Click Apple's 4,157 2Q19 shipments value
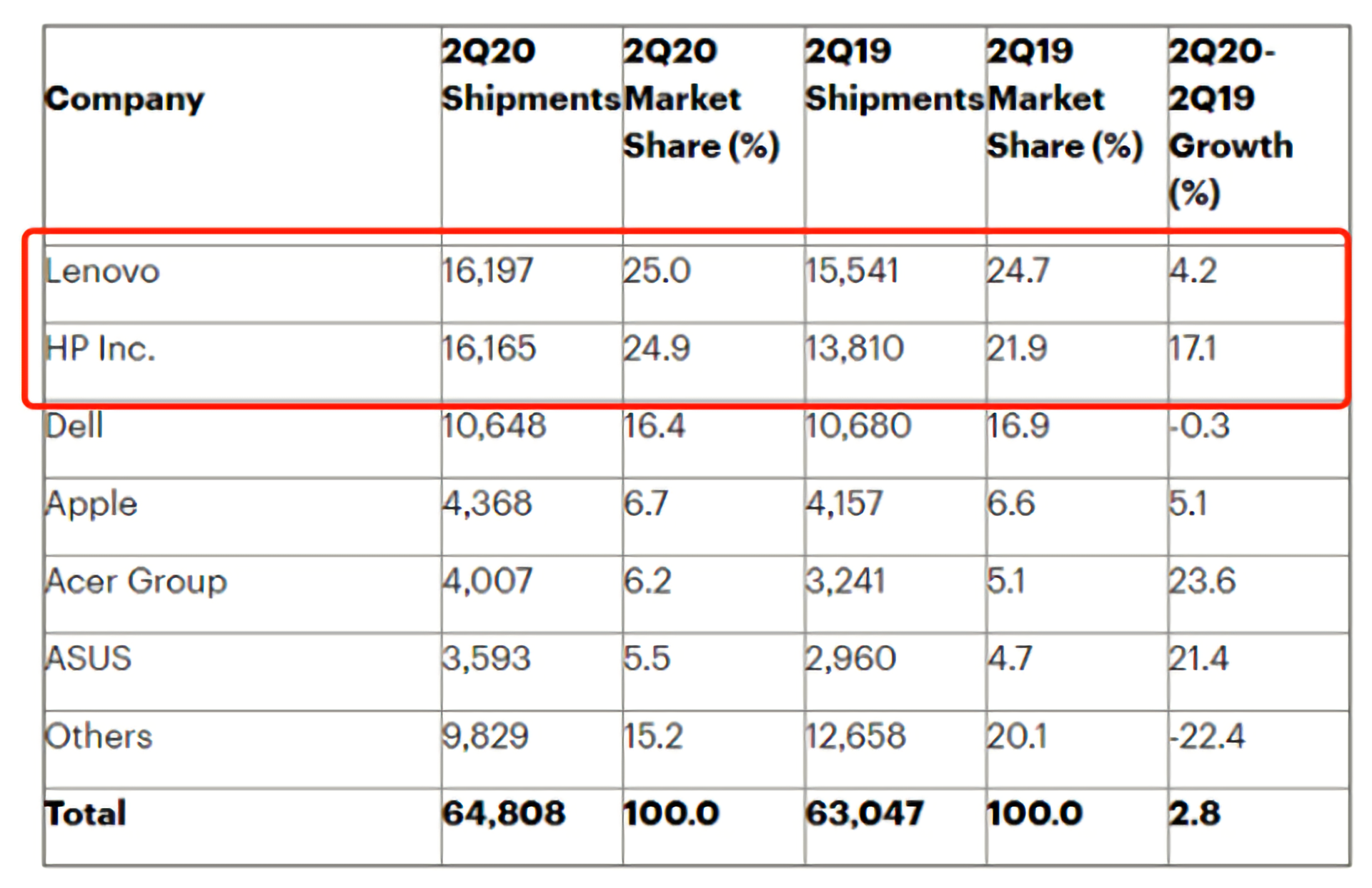Viewport: 1372px width, 888px height. tap(845, 504)
